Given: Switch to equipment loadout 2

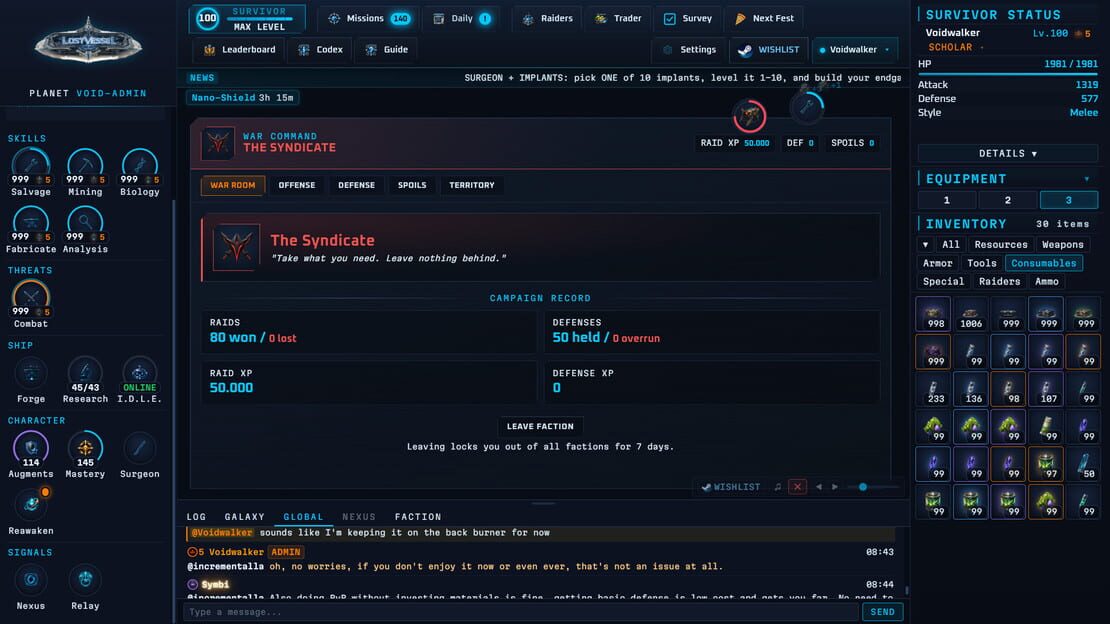Looking at the screenshot, I should (1007, 200).
